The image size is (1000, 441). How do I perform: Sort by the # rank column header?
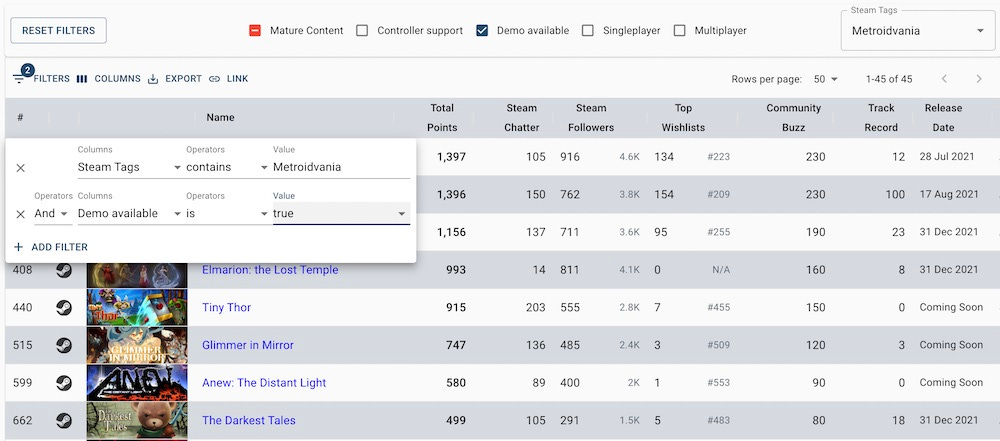point(20,117)
